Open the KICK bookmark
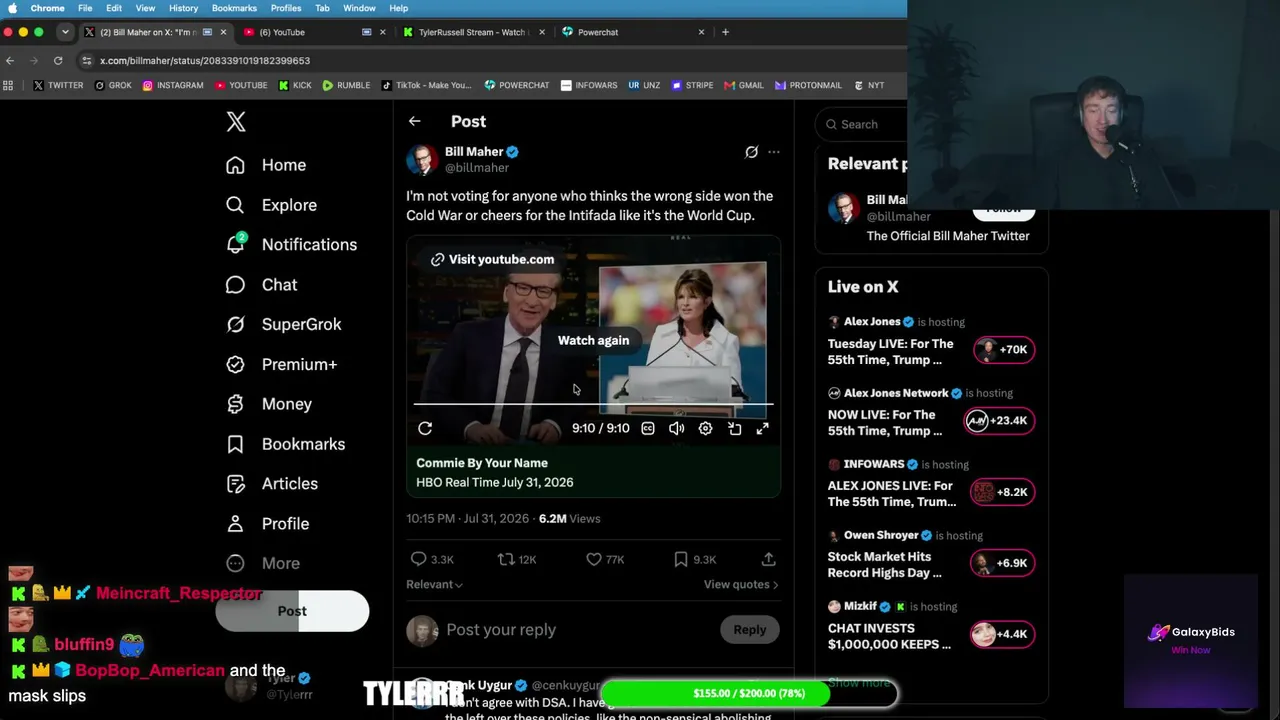Image resolution: width=1280 pixels, height=720 pixels. (x=294, y=85)
